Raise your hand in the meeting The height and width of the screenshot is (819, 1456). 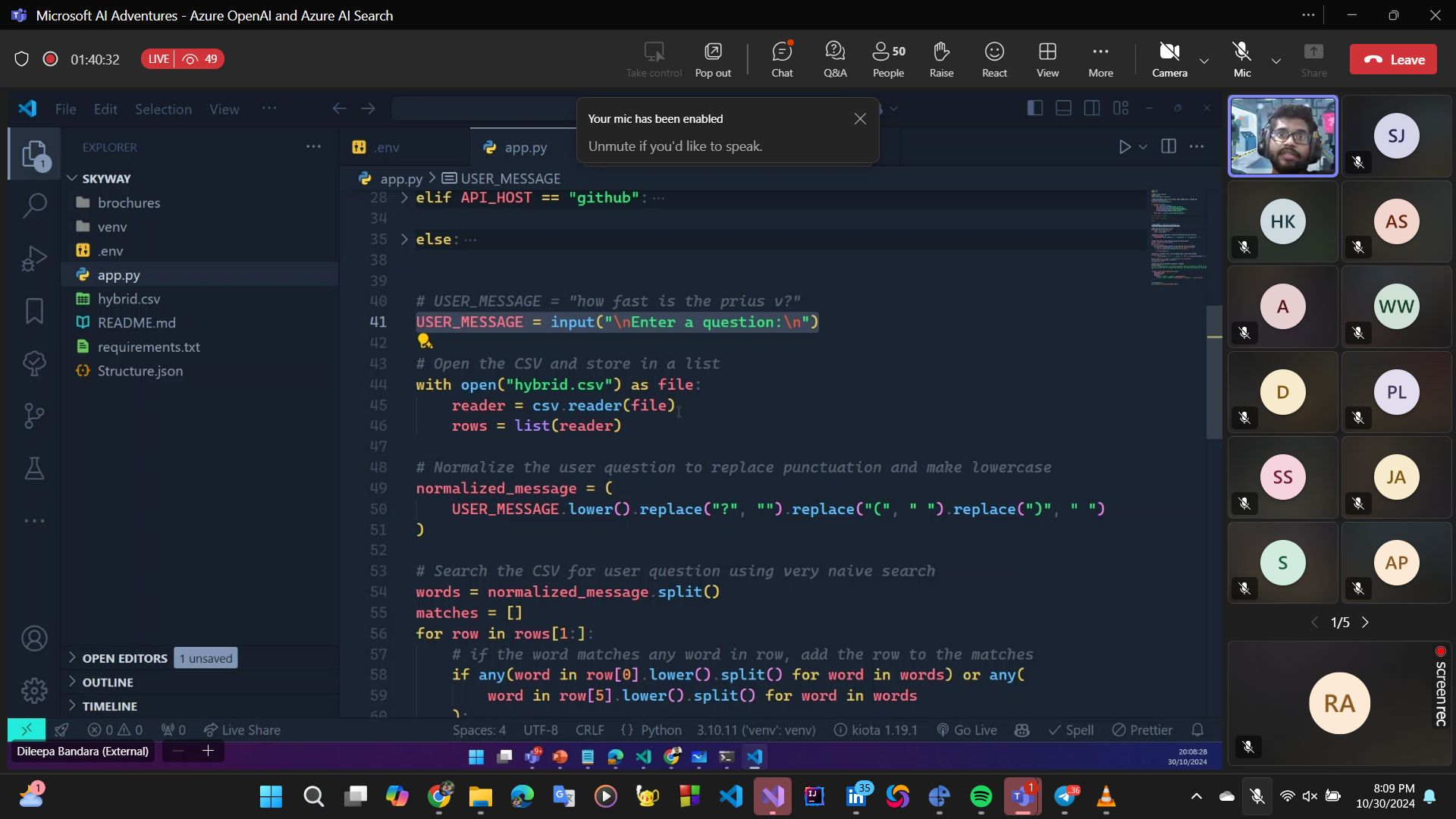pyautogui.click(x=941, y=59)
